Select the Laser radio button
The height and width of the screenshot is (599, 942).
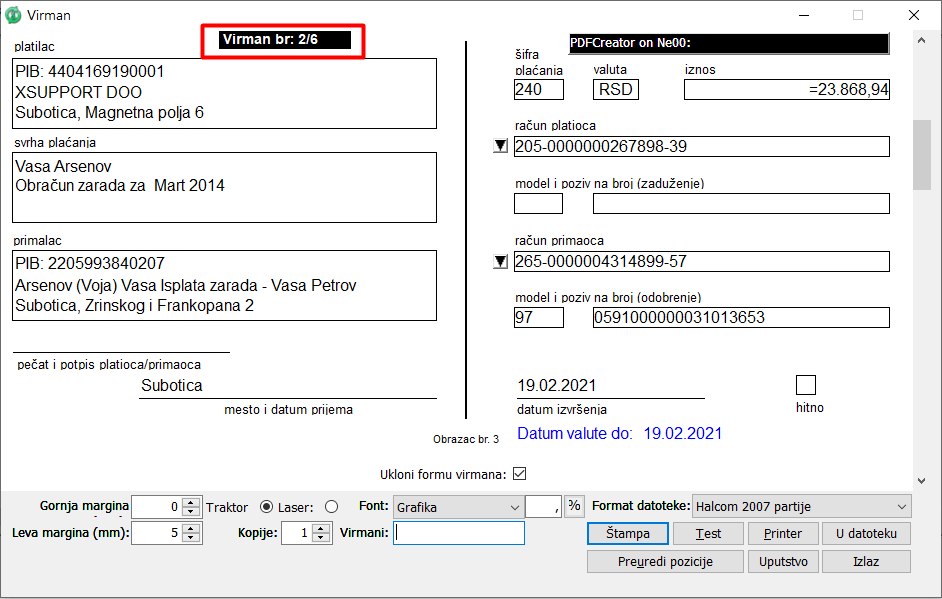[x=332, y=507]
